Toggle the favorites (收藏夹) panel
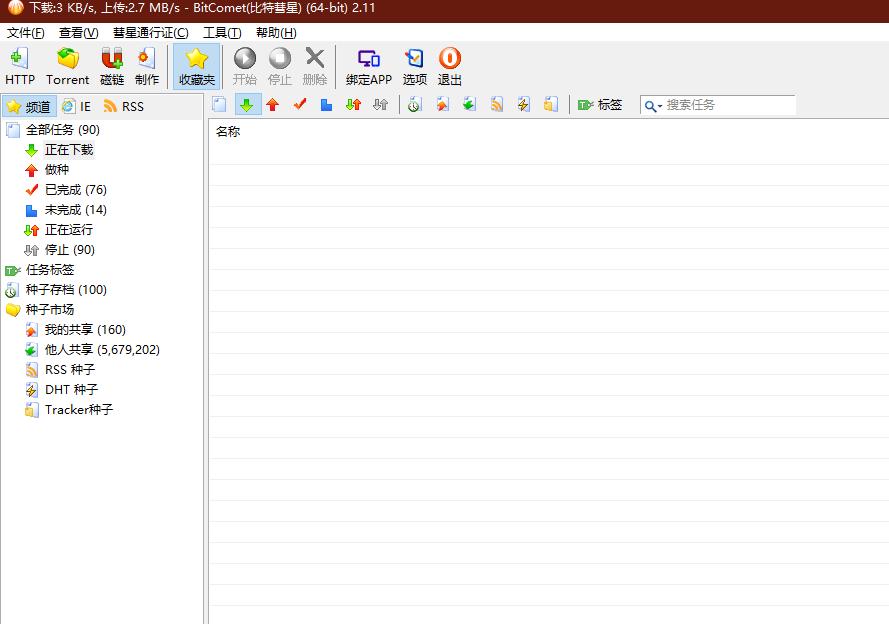The width and height of the screenshot is (889, 624). click(196, 66)
